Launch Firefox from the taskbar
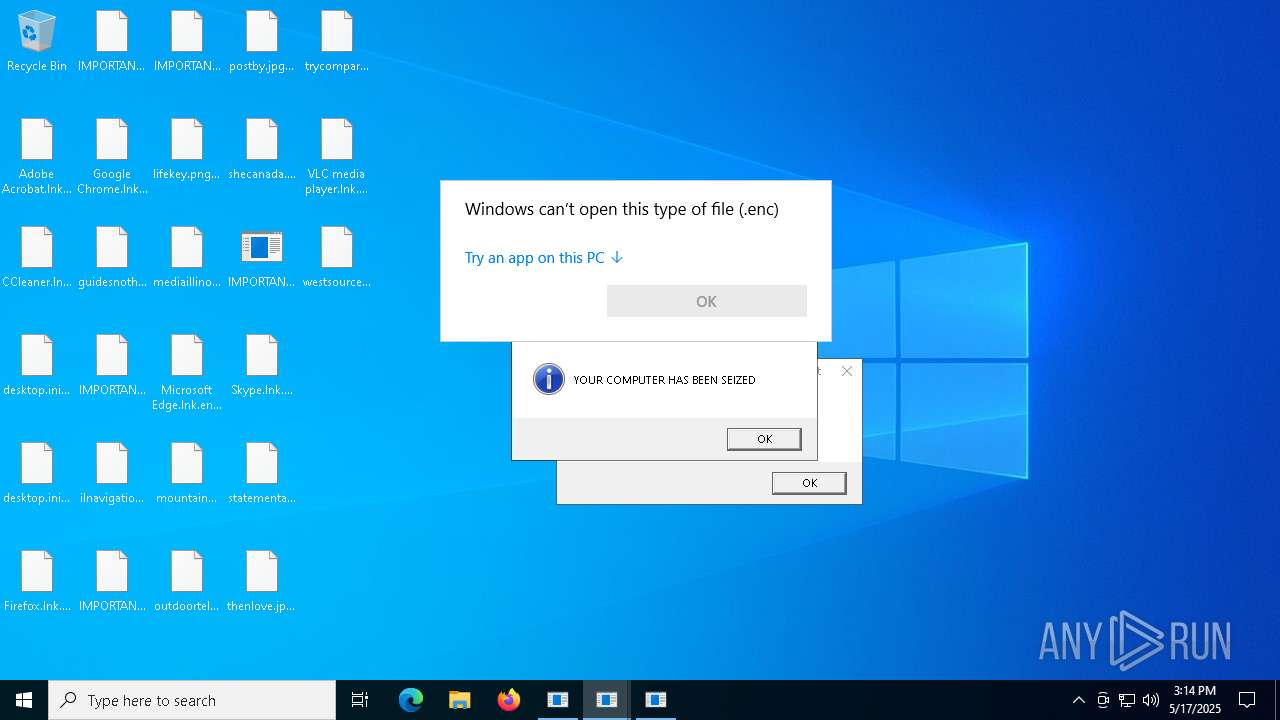 pos(509,700)
